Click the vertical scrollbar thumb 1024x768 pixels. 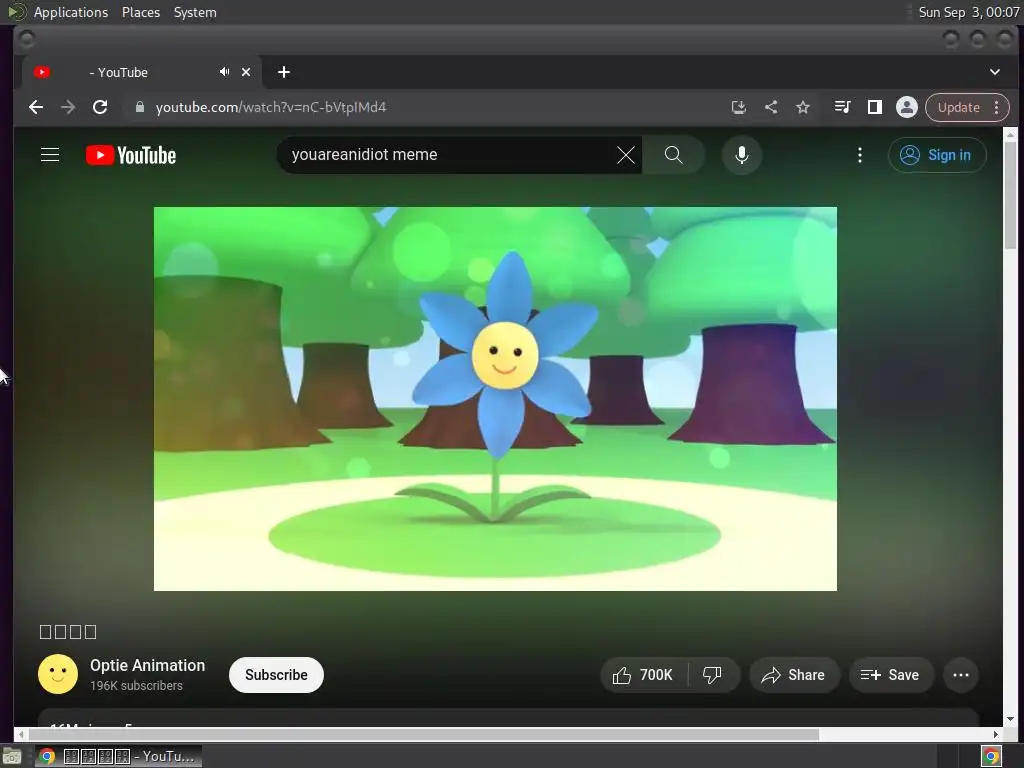coord(1010,195)
